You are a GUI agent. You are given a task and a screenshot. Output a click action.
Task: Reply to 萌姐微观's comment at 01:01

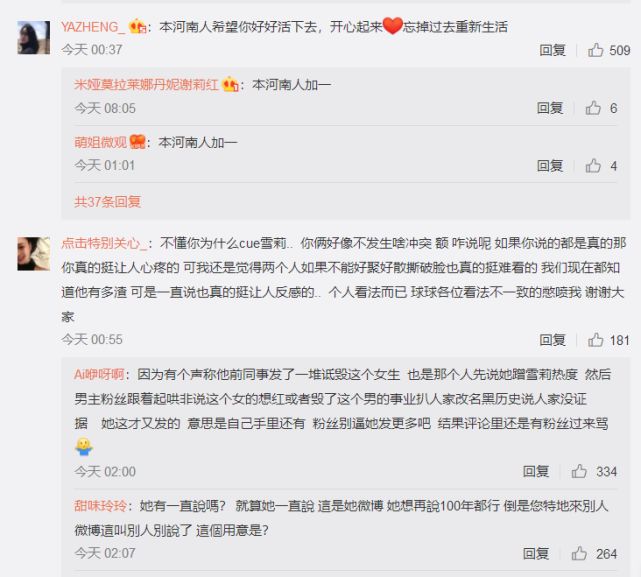click(x=550, y=166)
